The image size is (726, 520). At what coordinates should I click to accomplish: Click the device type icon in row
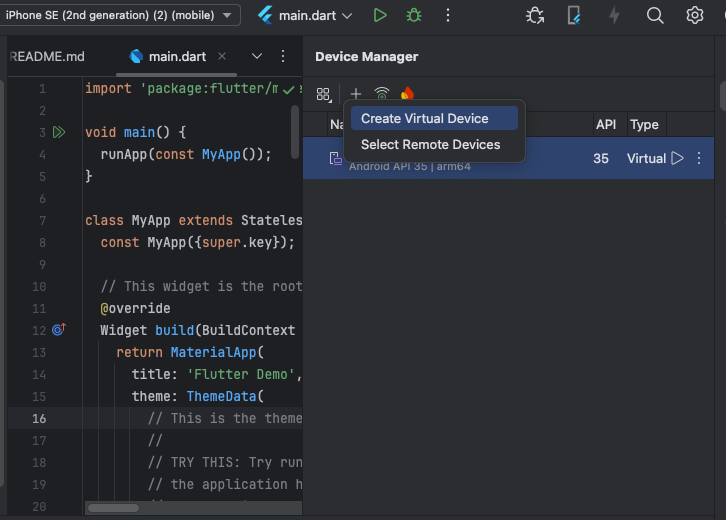pos(336,159)
